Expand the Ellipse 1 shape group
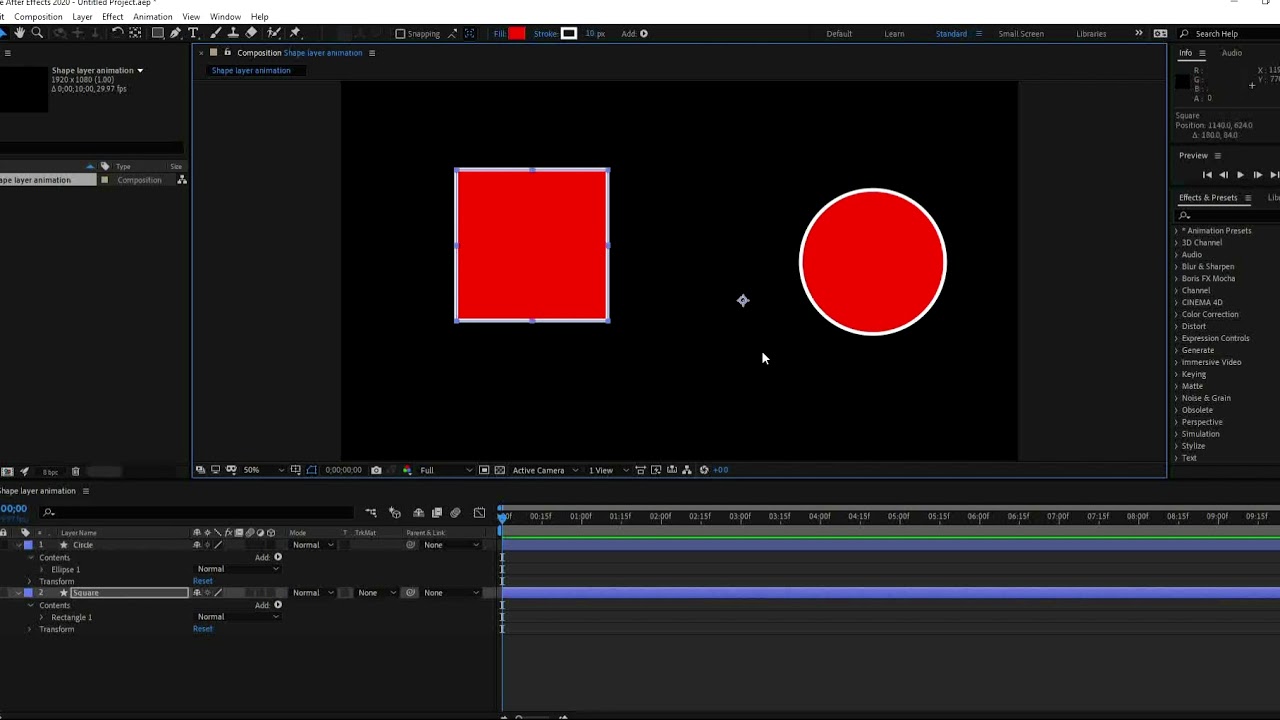The image size is (1280, 720). point(42,570)
